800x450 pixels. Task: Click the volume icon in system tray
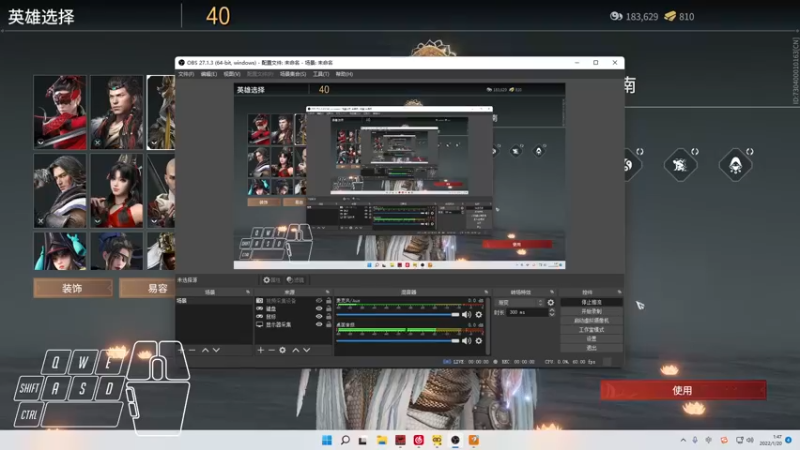click(x=750, y=440)
